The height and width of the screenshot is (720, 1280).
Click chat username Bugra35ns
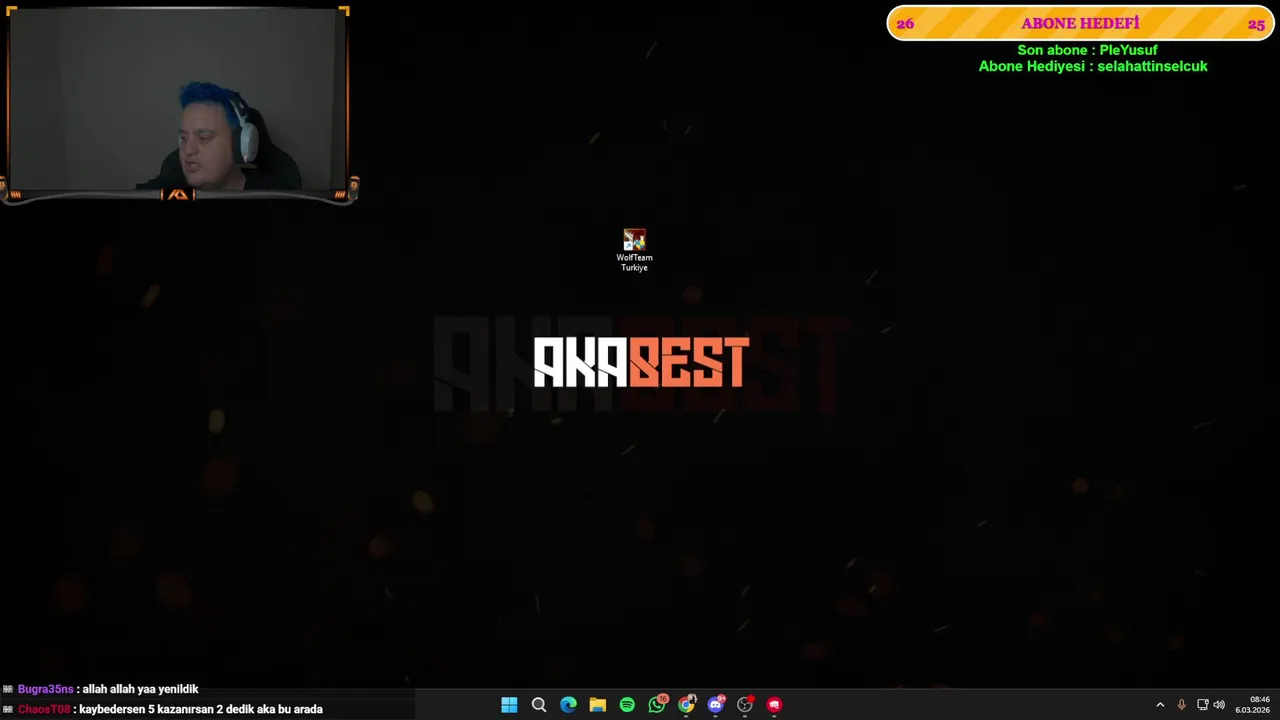pos(45,689)
